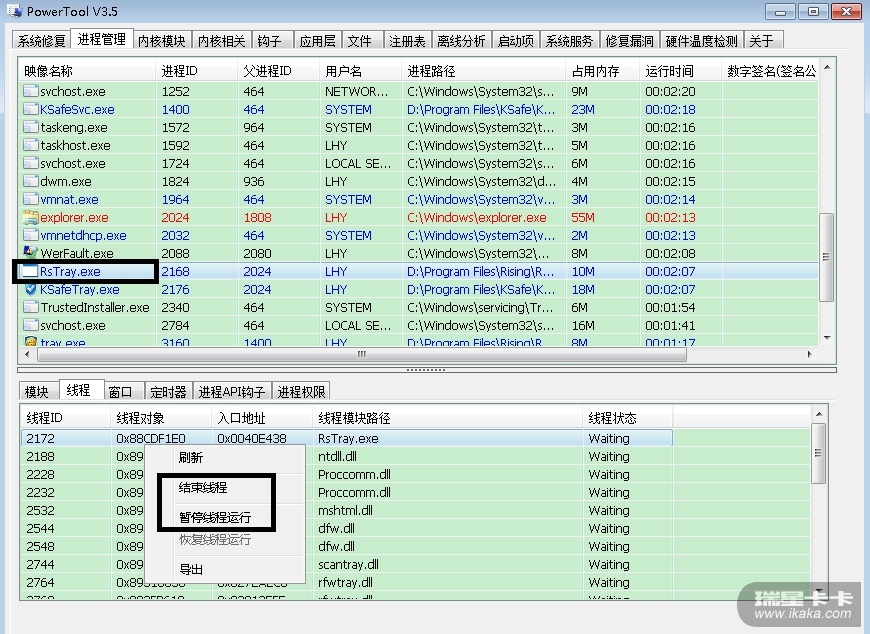Select thread 2744 row
870x634 pixels.
[415, 564]
